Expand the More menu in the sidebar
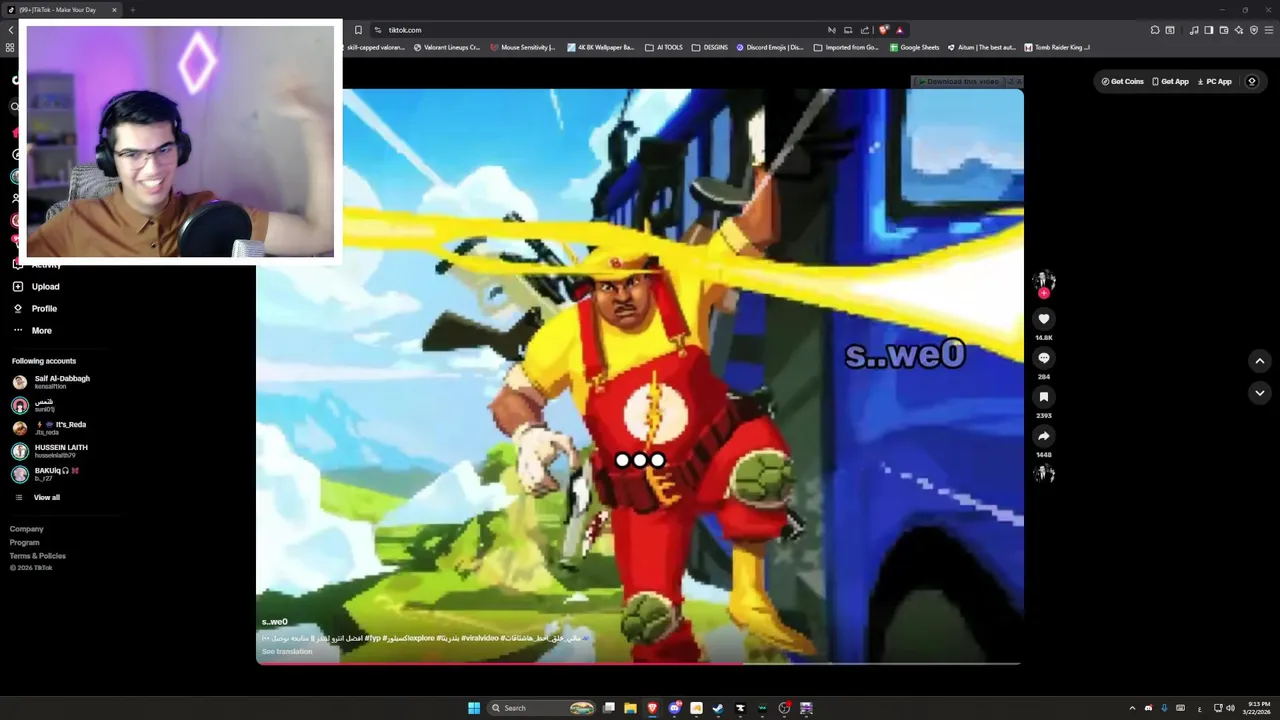Screen dimensions: 1280x720 [x=41, y=331]
